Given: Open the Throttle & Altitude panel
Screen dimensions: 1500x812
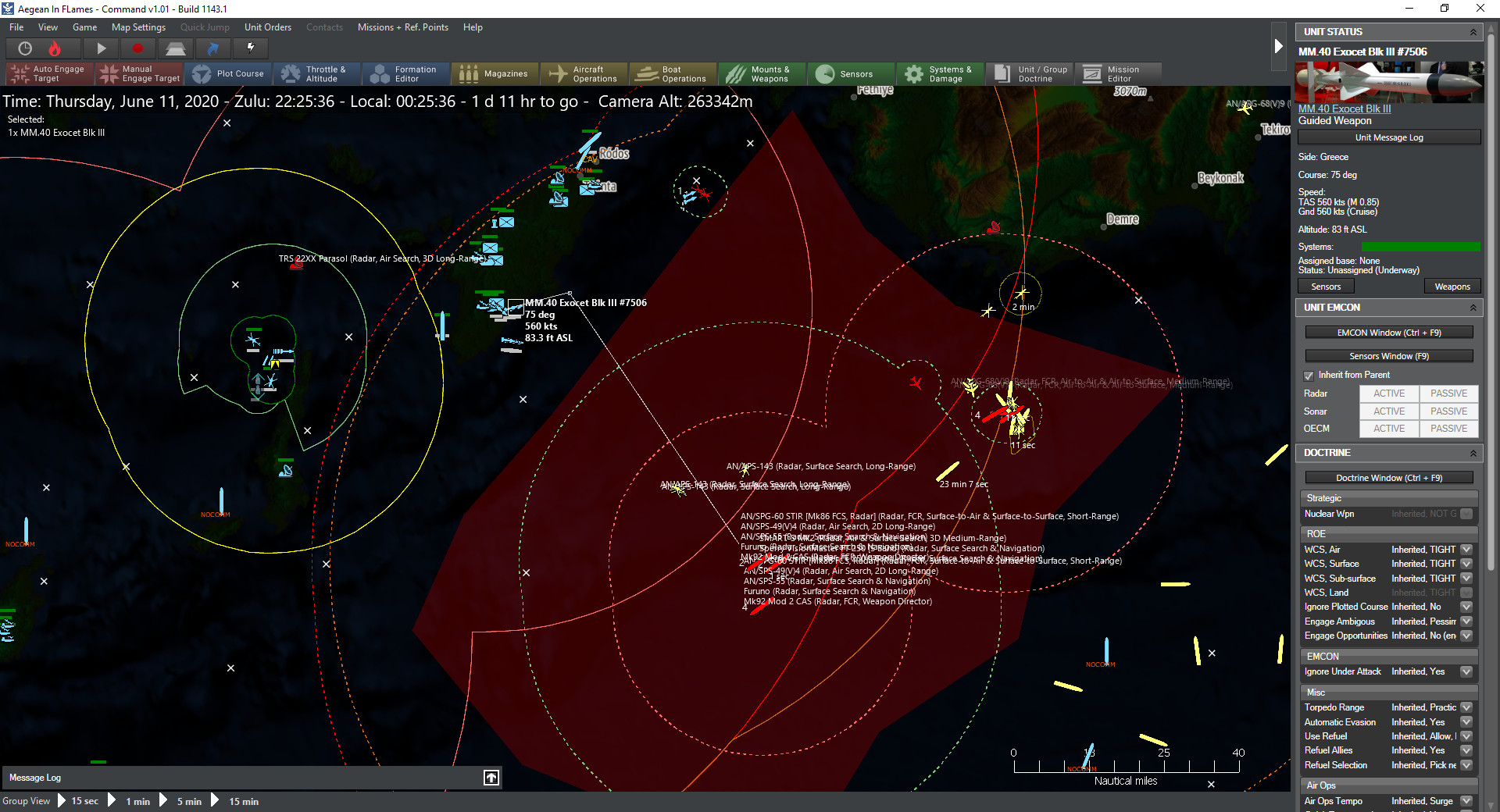Looking at the screenshot, I should pos(316,73).
